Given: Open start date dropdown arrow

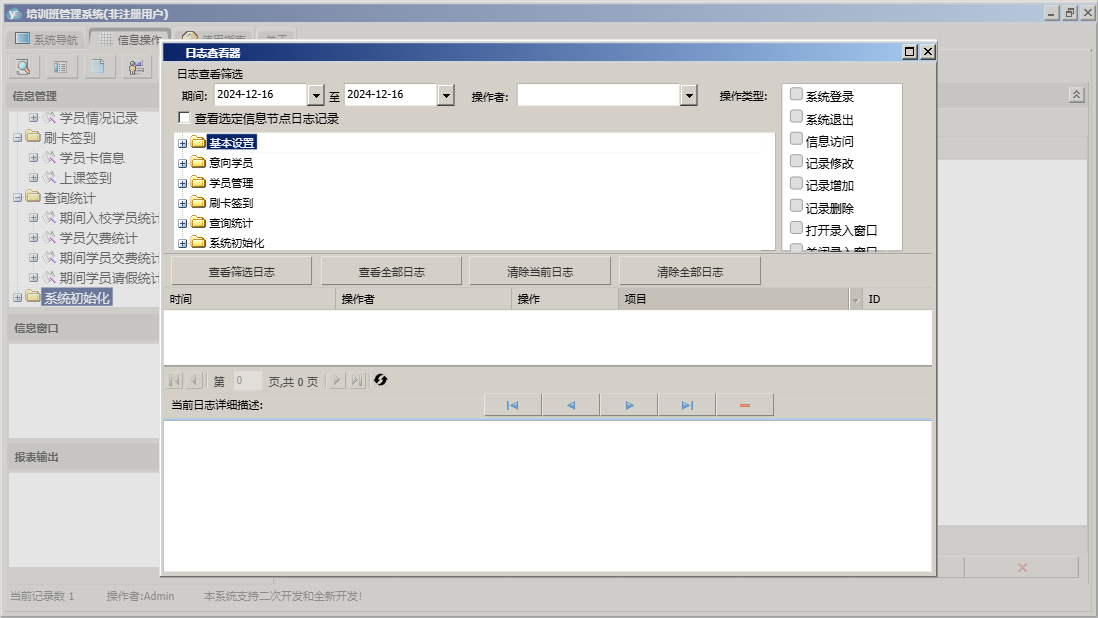Looking at the screenshot, I should (316, 95).
